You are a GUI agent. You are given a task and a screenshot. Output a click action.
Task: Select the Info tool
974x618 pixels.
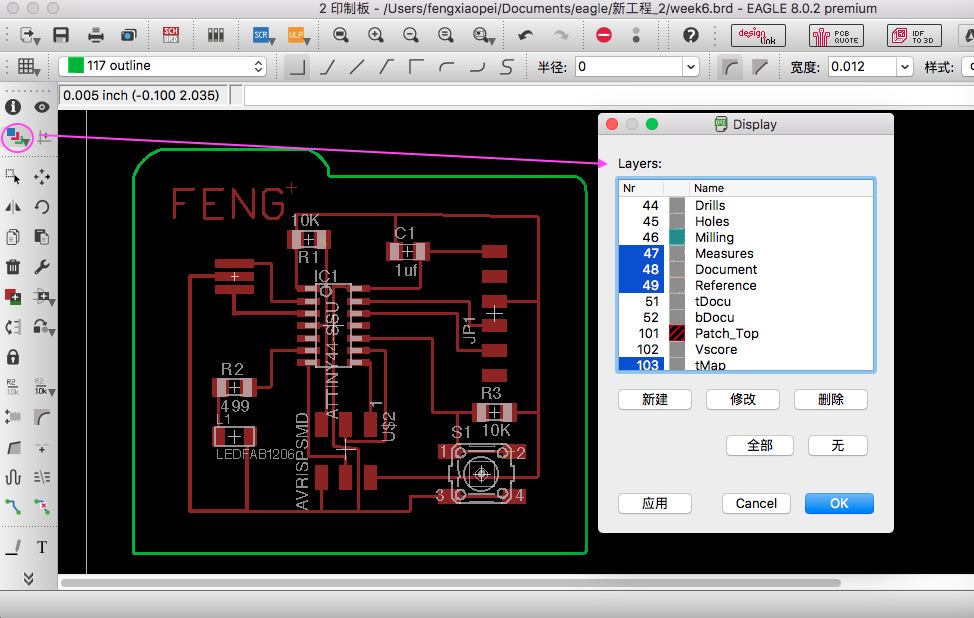coord(13,107)
